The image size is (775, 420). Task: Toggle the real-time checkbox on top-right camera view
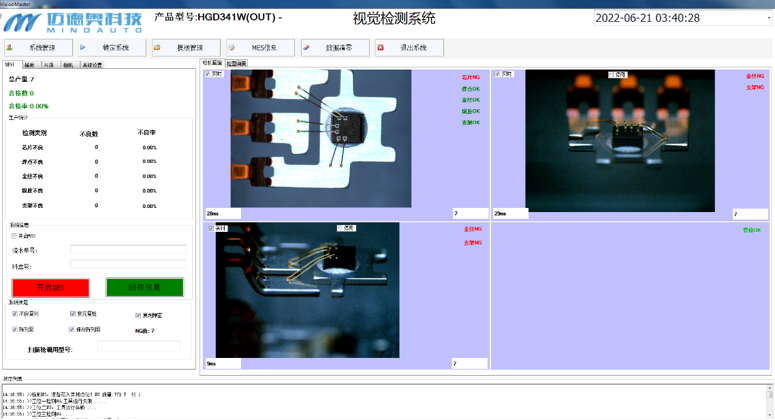click(x=497, y=74)
